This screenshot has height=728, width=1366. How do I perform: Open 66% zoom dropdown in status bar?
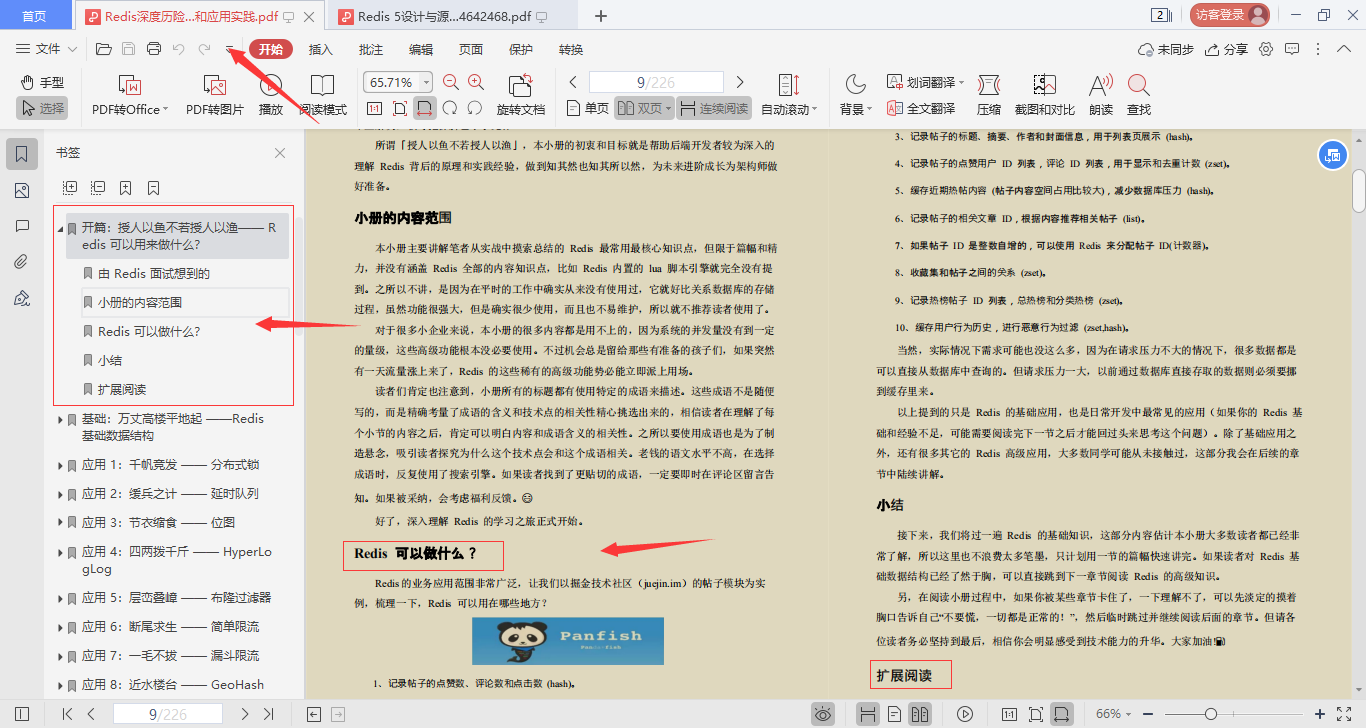point(1131,714)
